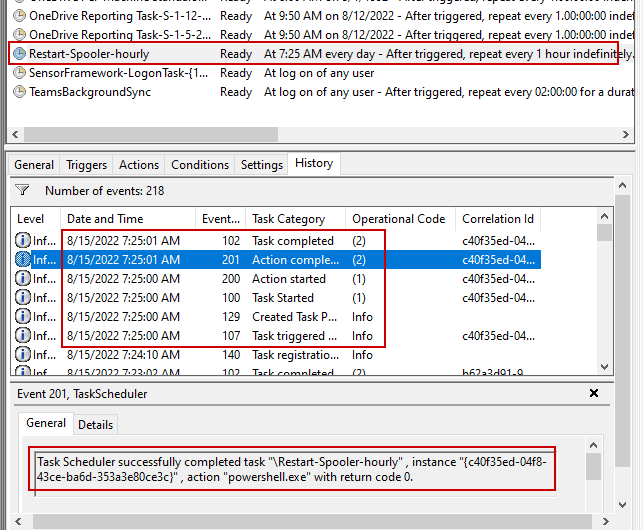Click info icon of Action started event 200
This screenshot has width=643, height=530.
pyautogui.click(x=24, y=279)
